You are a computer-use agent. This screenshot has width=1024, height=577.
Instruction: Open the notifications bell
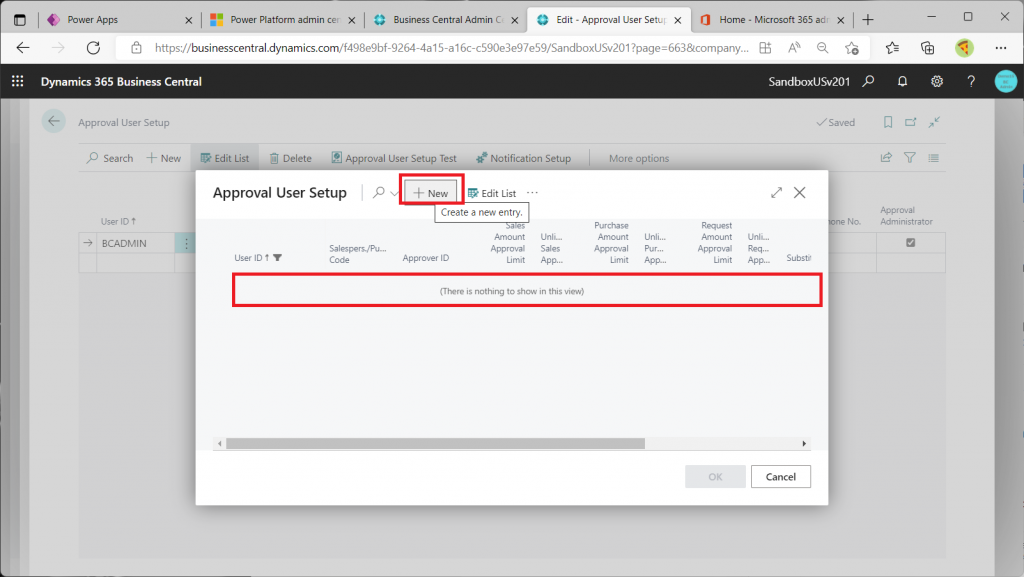click(x=902, y=81)
